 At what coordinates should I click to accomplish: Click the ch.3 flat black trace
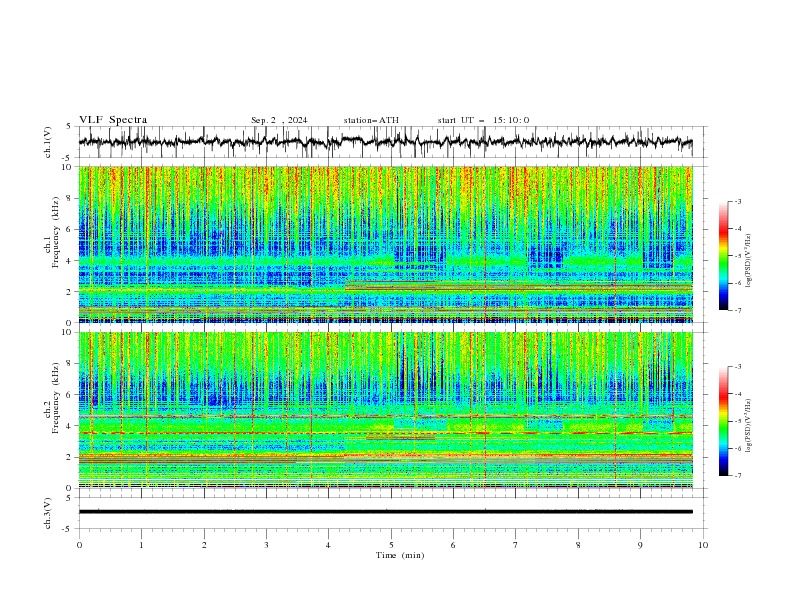point(386,512)
